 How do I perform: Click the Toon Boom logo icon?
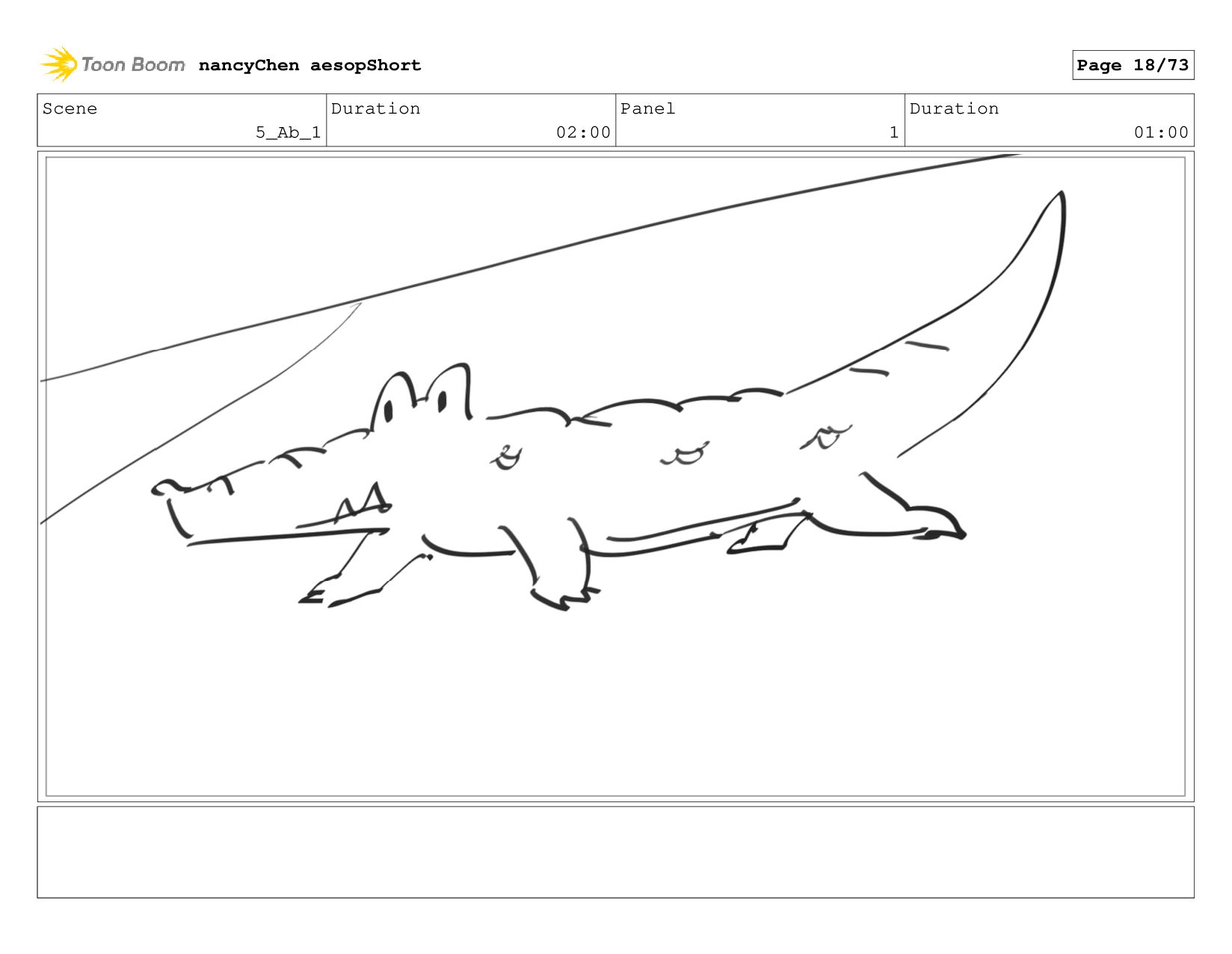59,64
